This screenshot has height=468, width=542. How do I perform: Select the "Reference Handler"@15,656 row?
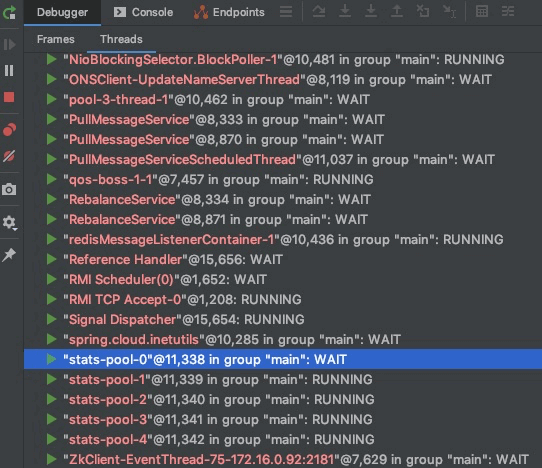click(x=283, y=260)
